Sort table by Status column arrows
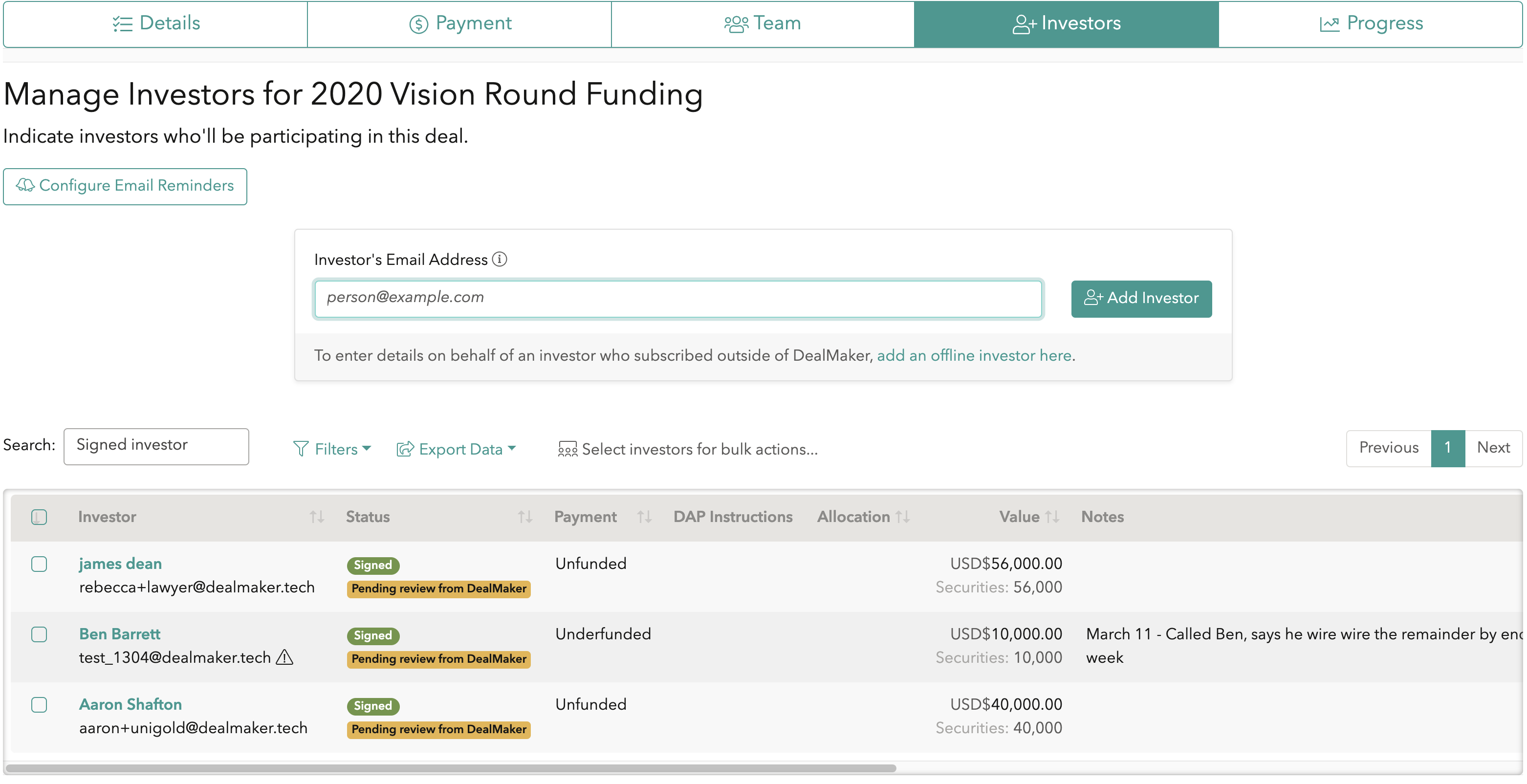Viewport: 1527px width, 784px height. click(524, 517)
